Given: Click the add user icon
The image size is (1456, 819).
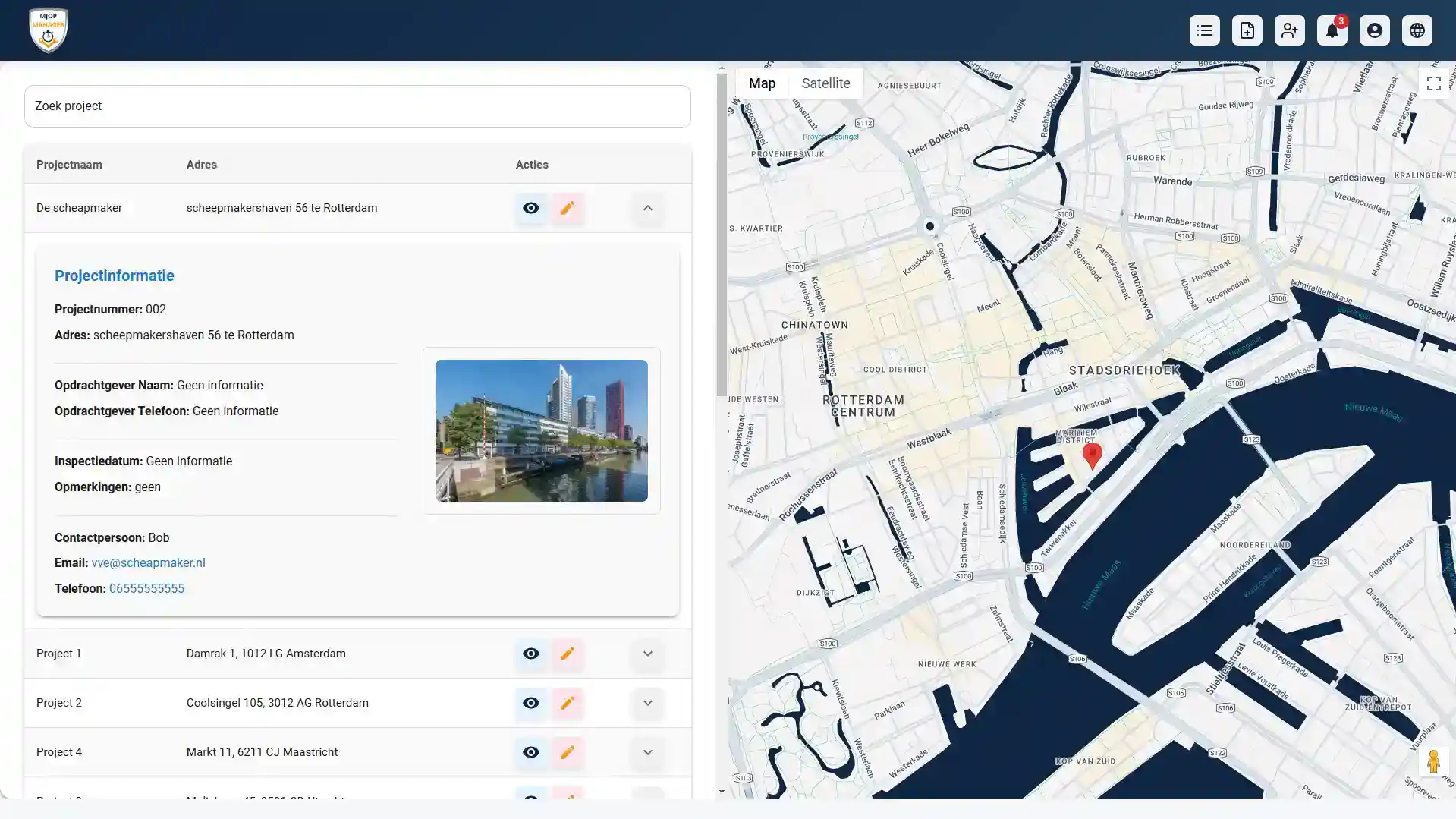Looking at the screenshot, I should coord(1289,30).
